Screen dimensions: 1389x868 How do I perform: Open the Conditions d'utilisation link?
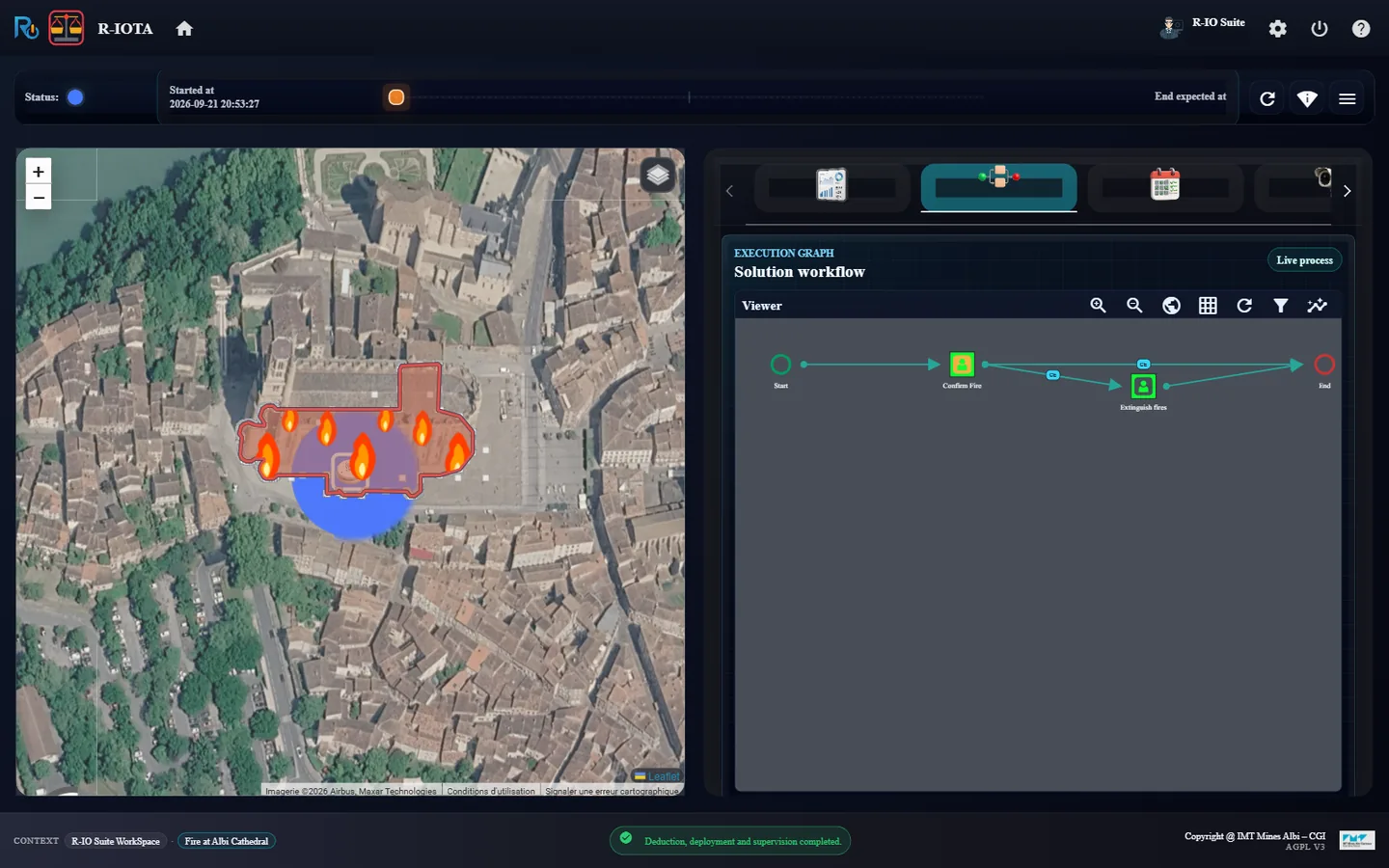[x=491, y=791]
